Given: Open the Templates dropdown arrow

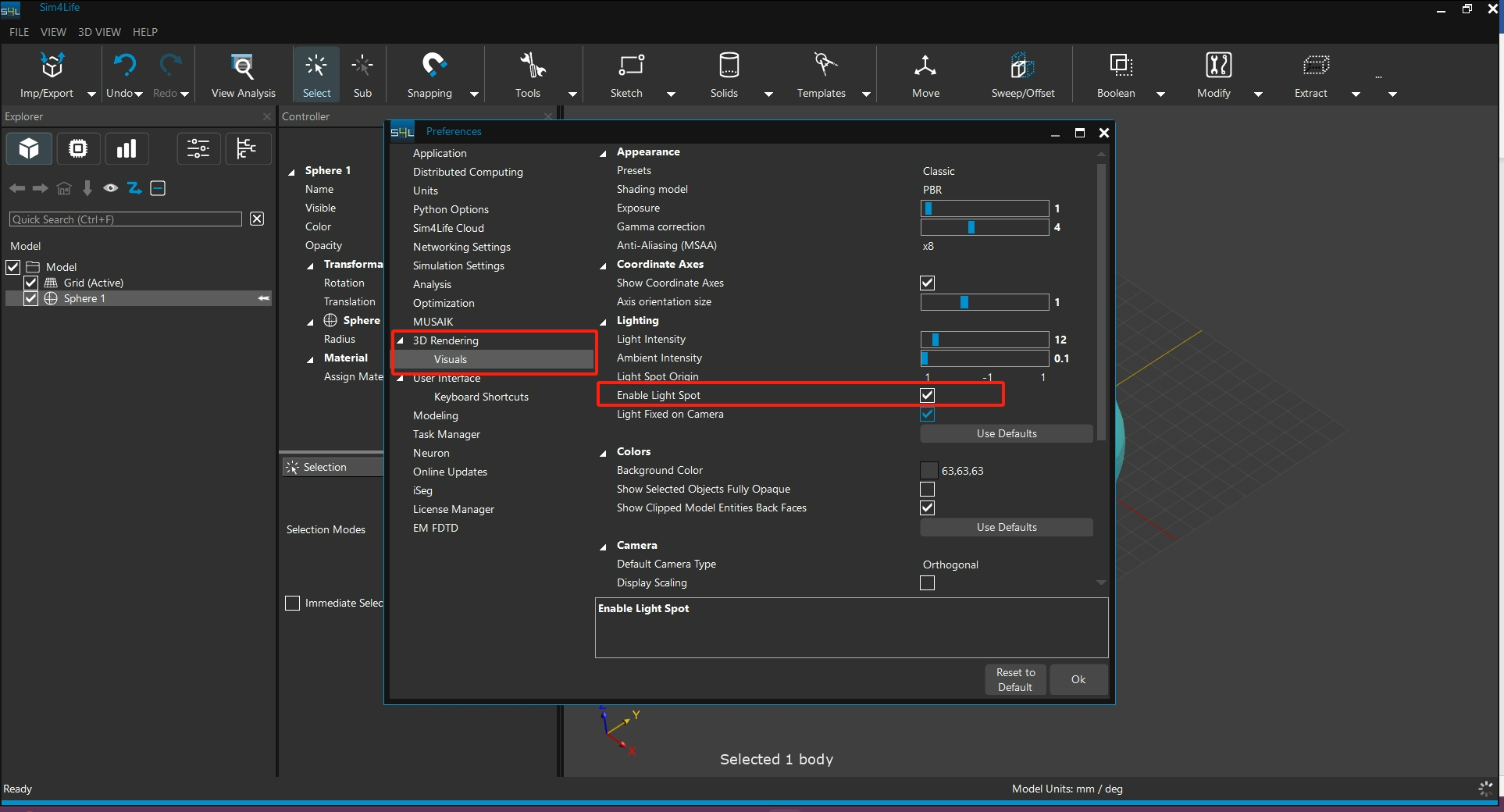Looking at the screenshot, I should click(866, 94).
